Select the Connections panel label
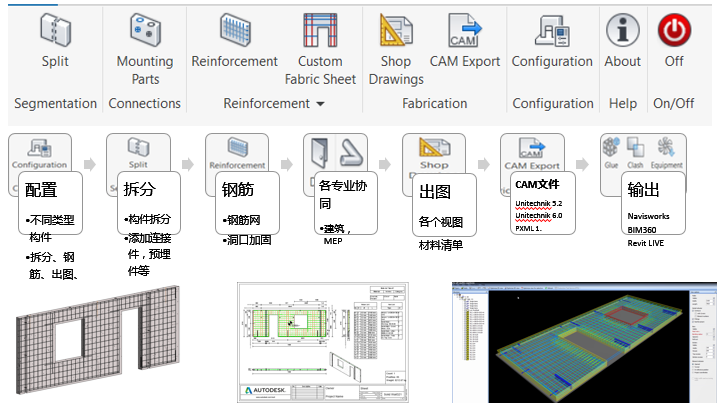This screenshot has height=408, width=724. click(145, 103)
